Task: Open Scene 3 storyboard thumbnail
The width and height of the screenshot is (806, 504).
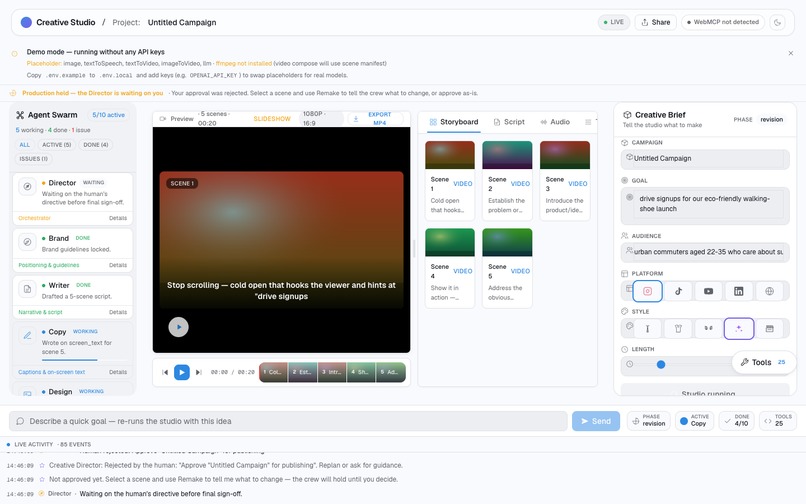Action: pos(565,155)
